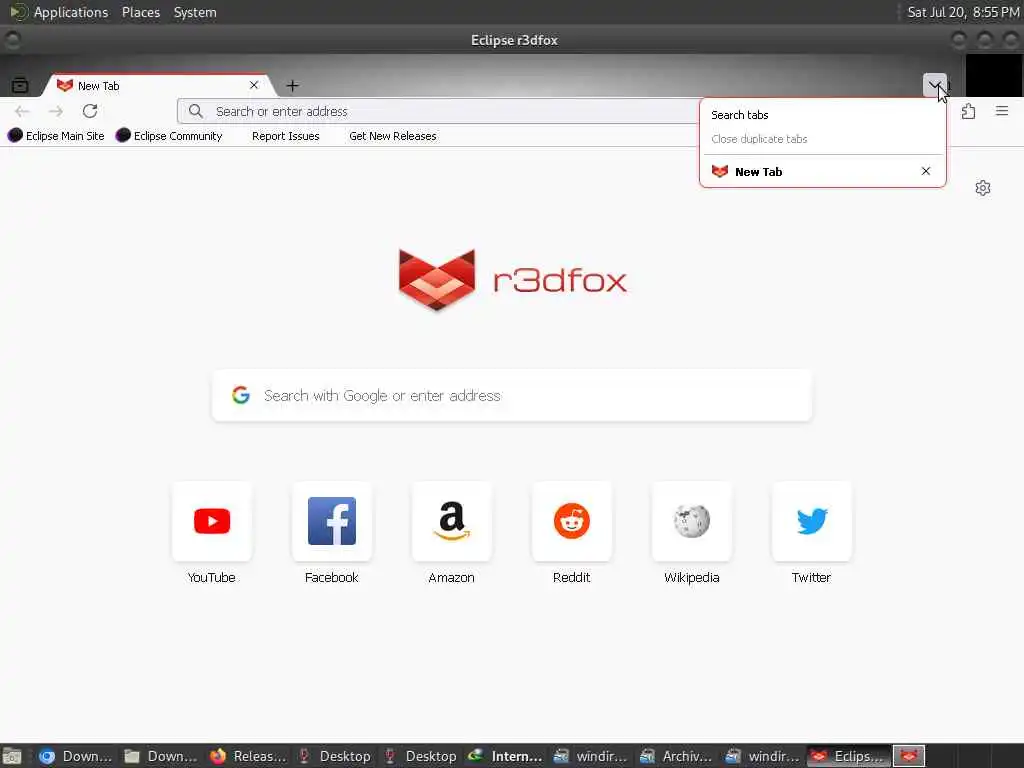Open the Facebook shortcut tile
Screen dimensions: 1024x768
pos(332,521)
